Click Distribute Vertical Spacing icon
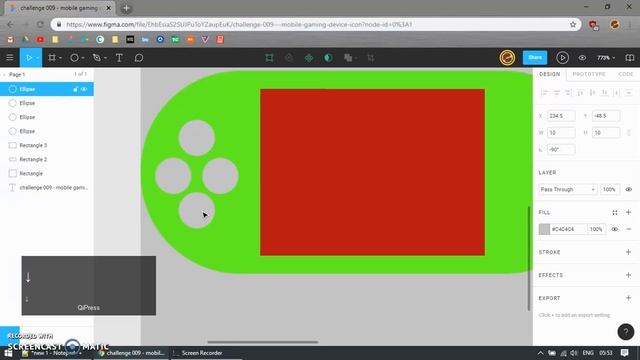Image resolution: width=640 pixels, height=360 pixels. (629, 93)
